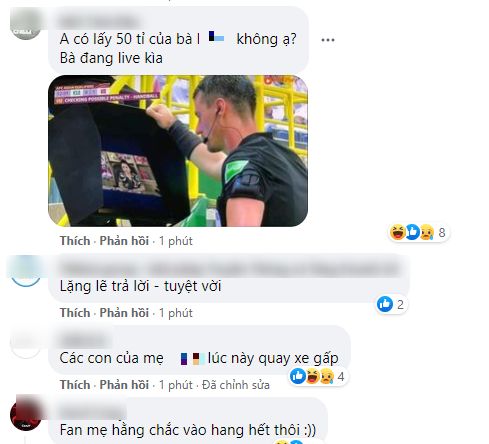Like the 'Lặng lẽ trả lời' comment via Thích

coord(75,313)
